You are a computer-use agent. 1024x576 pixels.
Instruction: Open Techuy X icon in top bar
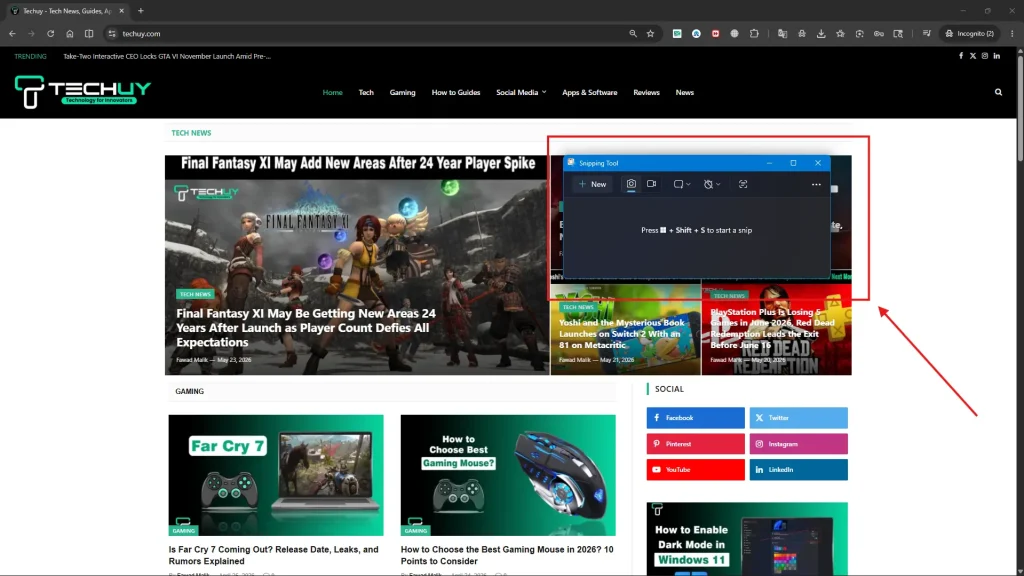pos(972,56)
